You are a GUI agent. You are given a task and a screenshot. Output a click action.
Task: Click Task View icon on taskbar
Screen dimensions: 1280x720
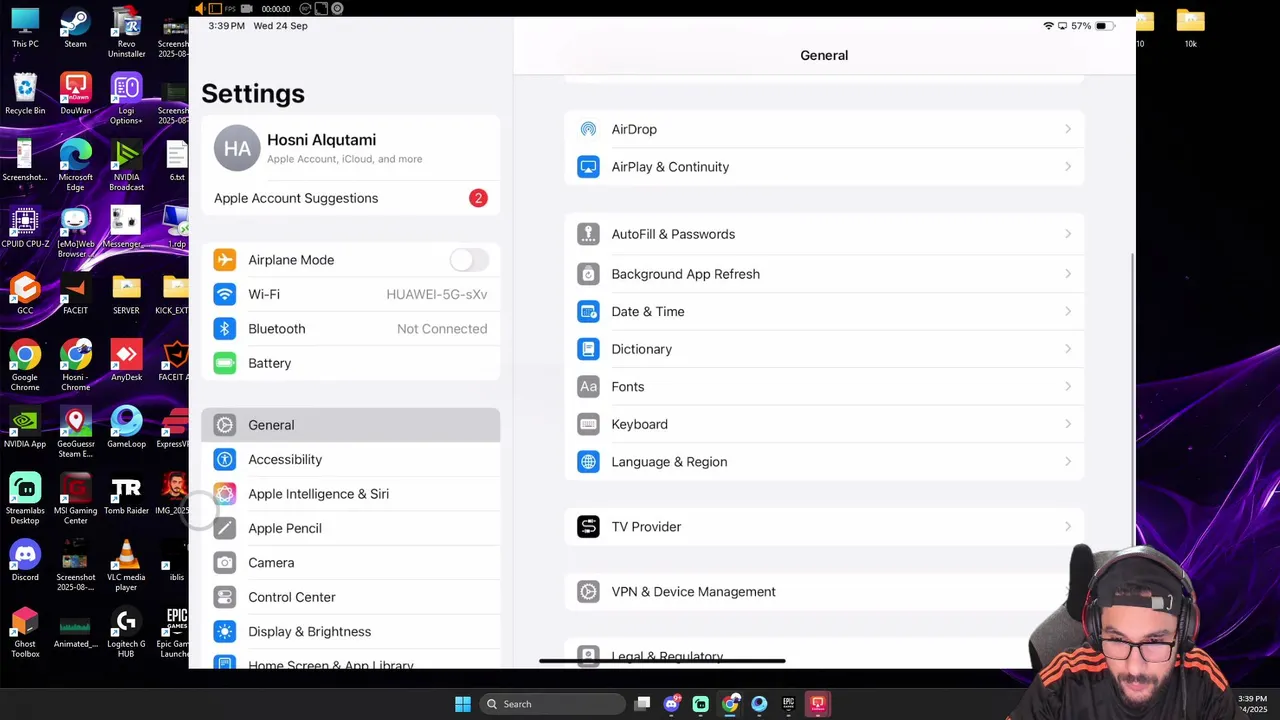pos(643,704)
